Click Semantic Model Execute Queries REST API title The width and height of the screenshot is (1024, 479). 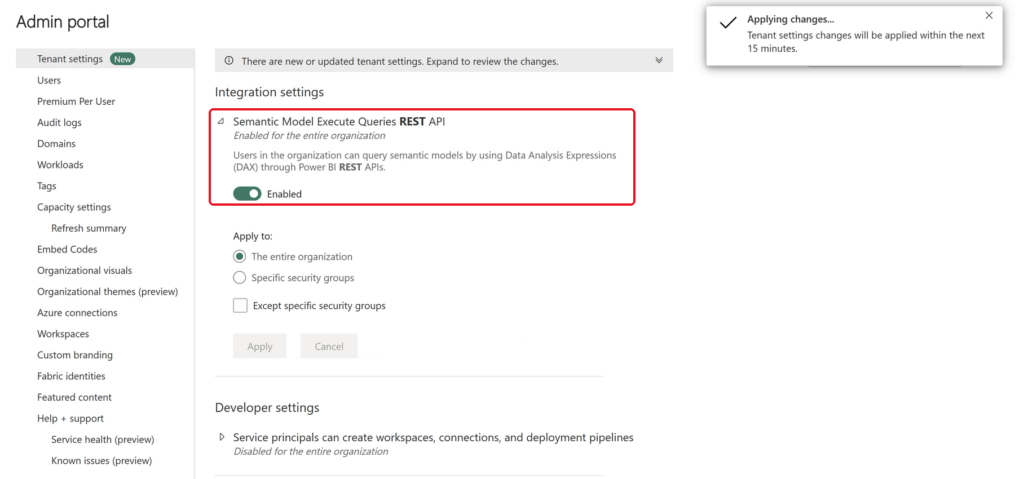click(x=340, y=122)
